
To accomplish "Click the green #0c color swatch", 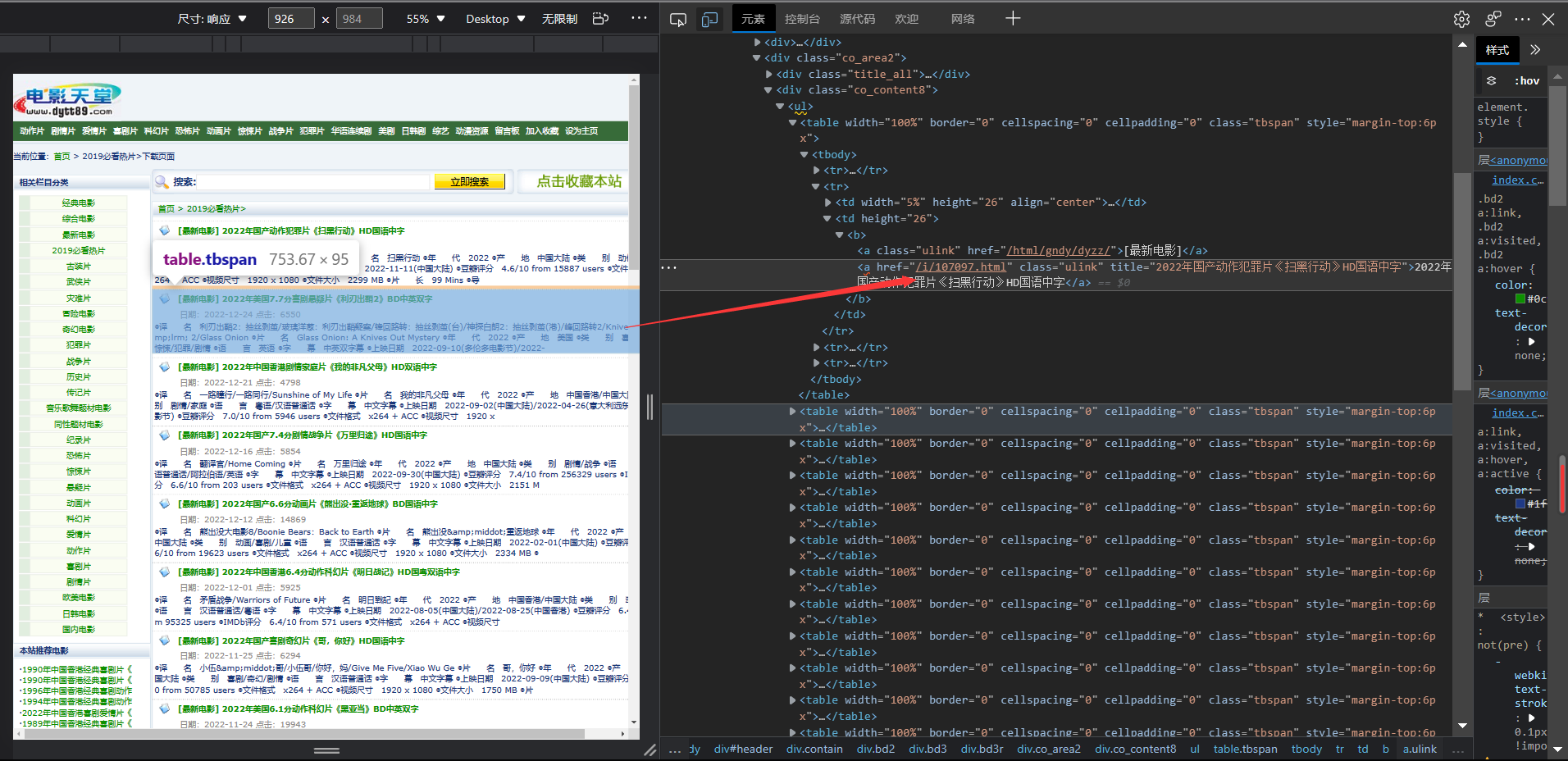I will 1520,299.
